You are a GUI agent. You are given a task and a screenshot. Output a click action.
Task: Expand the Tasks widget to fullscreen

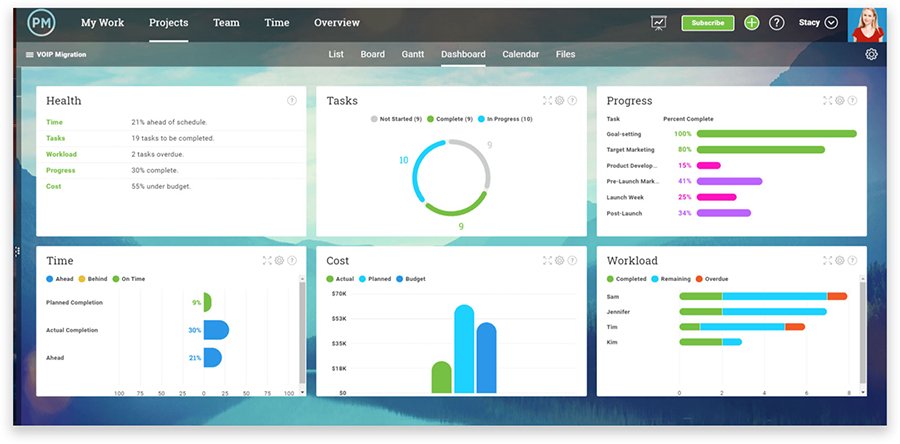547,100
